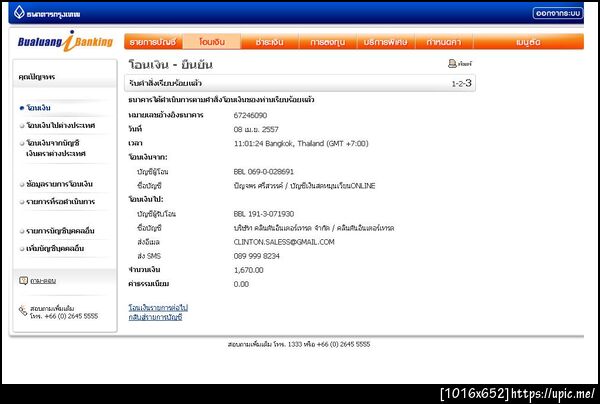Click the underlined suggestion link in sidebar
The width and height of the screenshot is (600, 404).
point(43,281)
